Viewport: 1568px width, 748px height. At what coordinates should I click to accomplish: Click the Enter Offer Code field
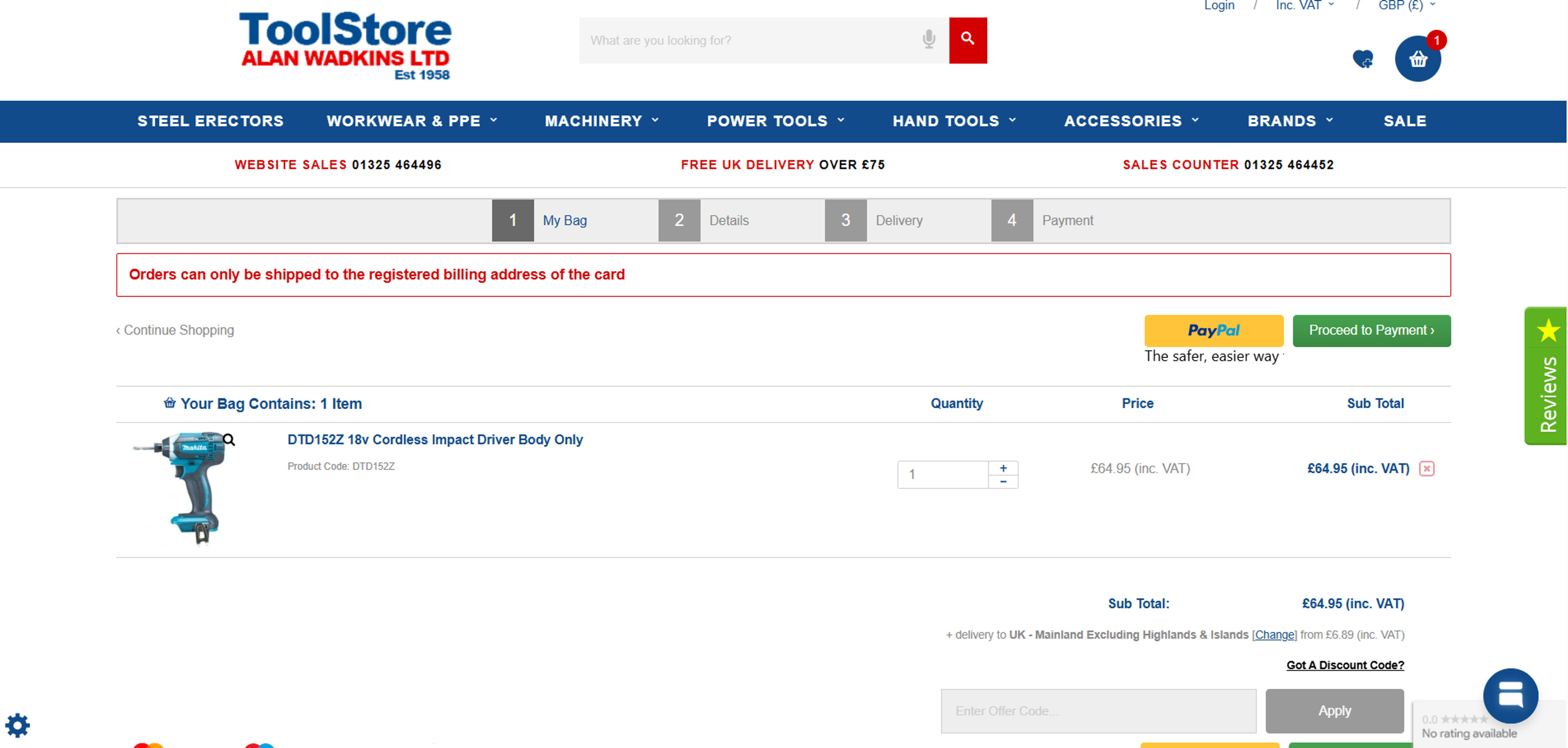tap(1098, 710)
